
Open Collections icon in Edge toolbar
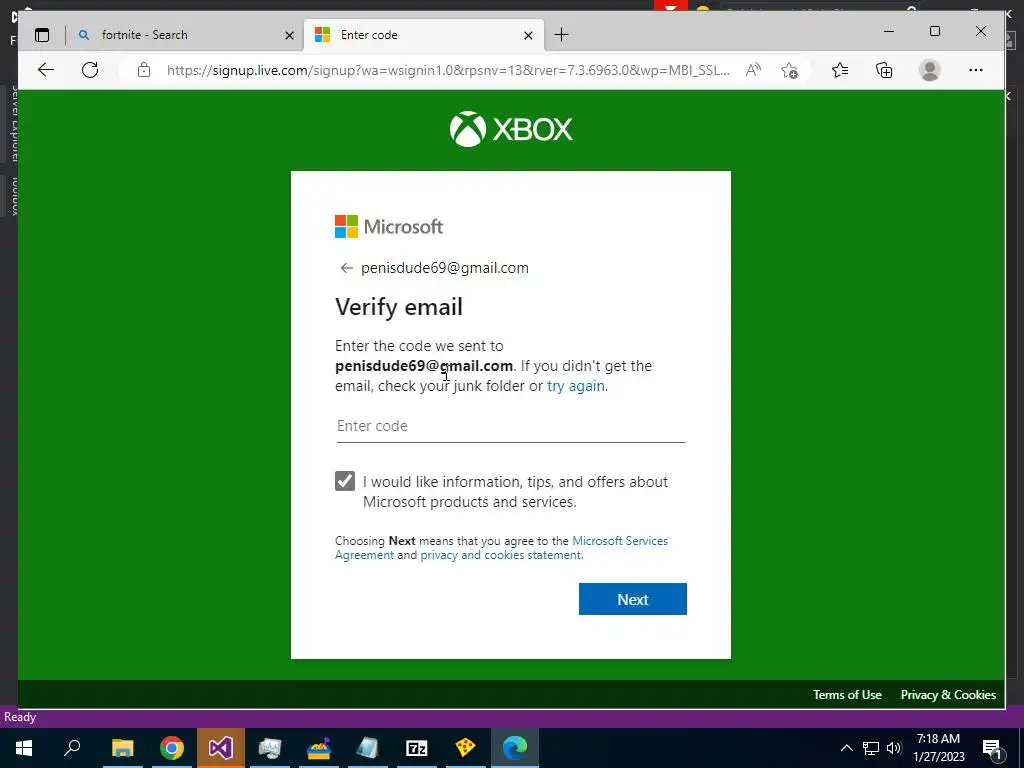(884, 70)
